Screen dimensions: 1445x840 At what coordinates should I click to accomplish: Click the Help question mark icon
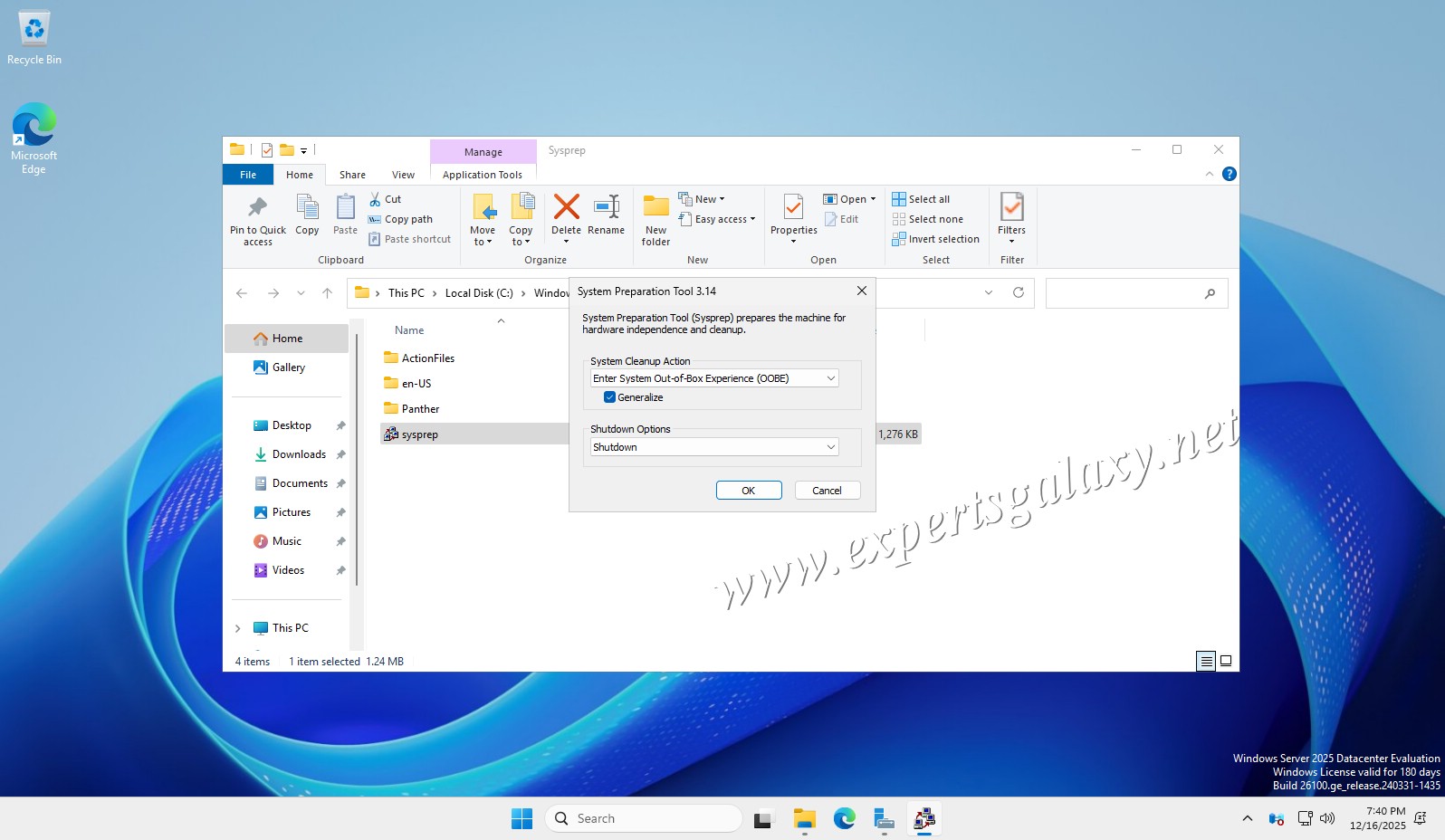(x=1229, y=174)
